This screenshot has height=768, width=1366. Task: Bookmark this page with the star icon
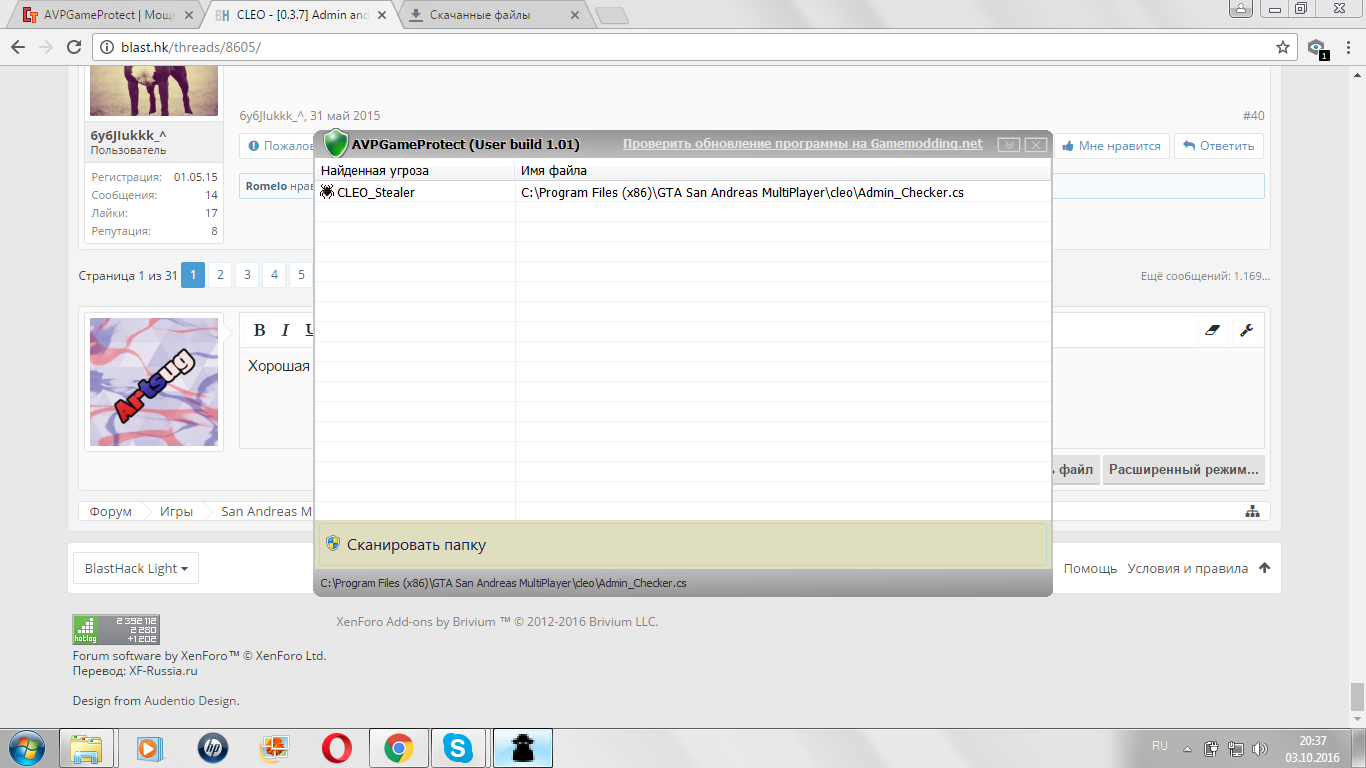click(1283, 47)
